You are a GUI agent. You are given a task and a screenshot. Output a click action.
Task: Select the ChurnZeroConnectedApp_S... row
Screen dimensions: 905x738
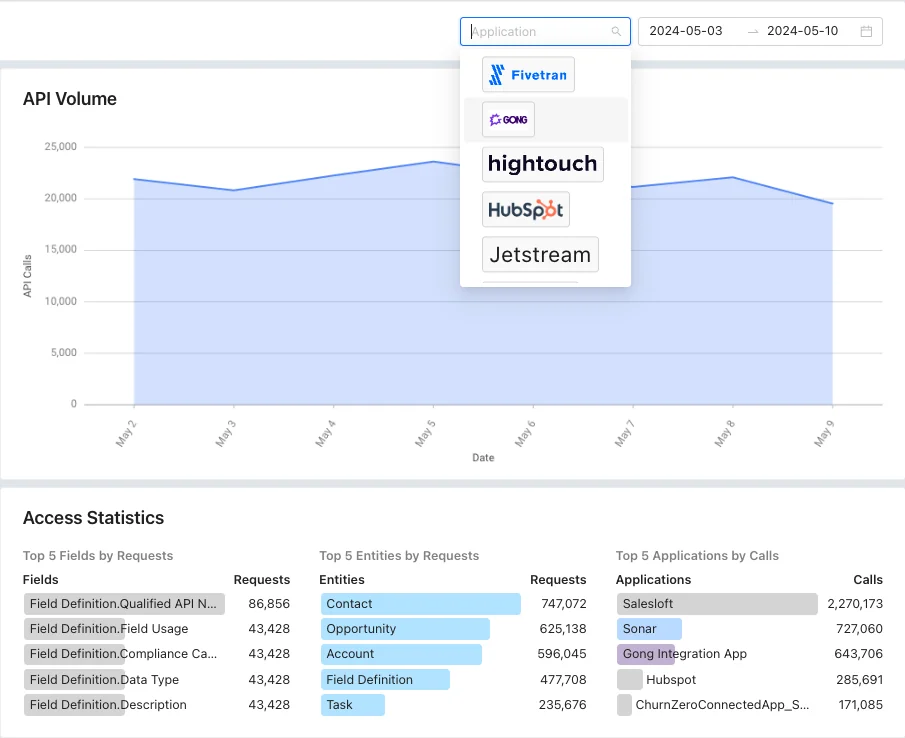pos(749,705)
